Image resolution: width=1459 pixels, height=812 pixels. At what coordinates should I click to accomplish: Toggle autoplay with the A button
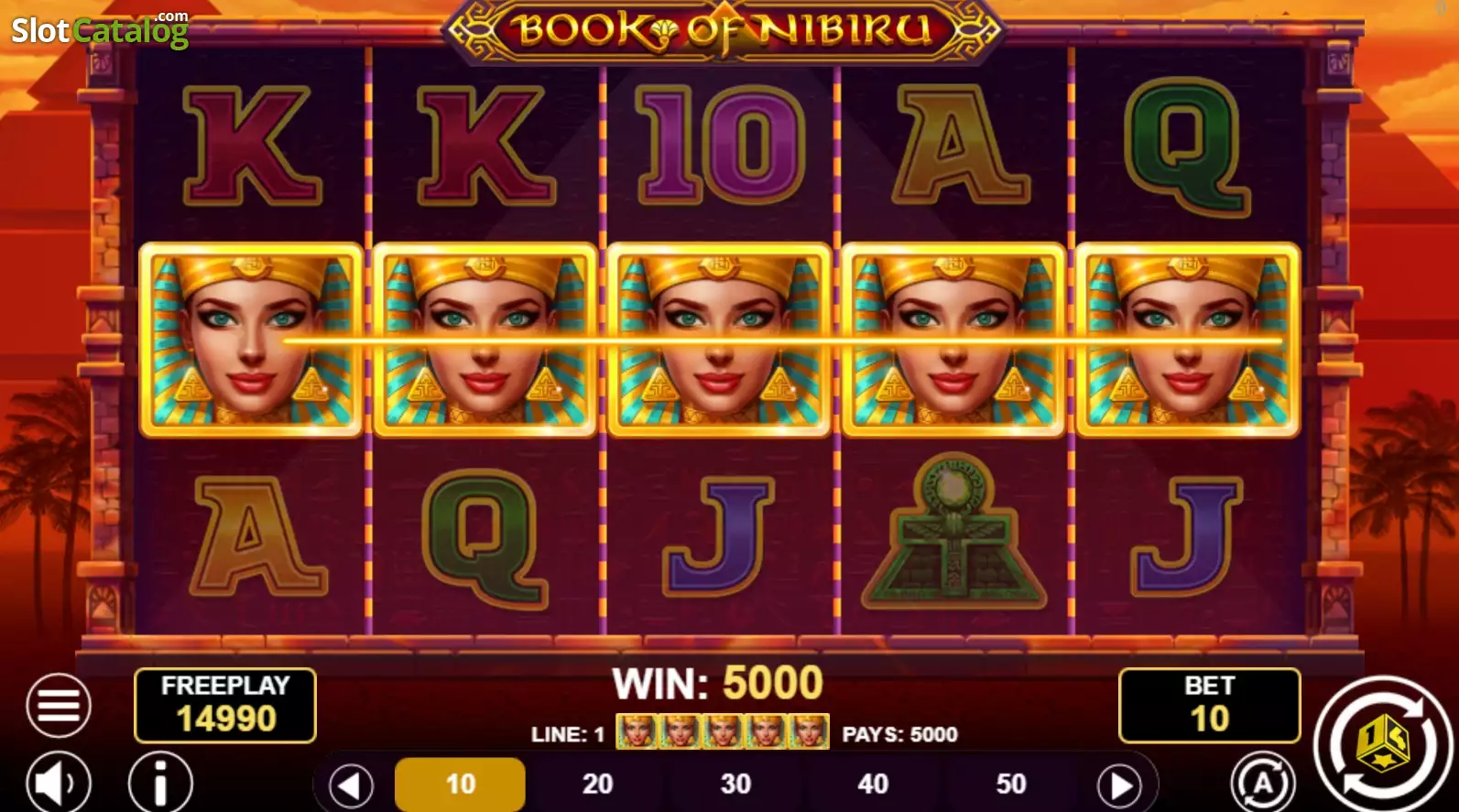(x=1263, y=783)
